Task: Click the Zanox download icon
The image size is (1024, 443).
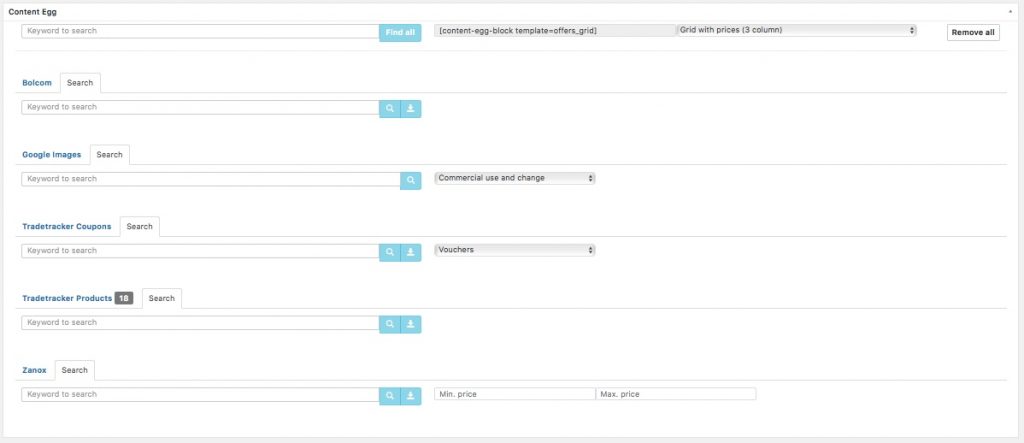Action: point(411,396)
